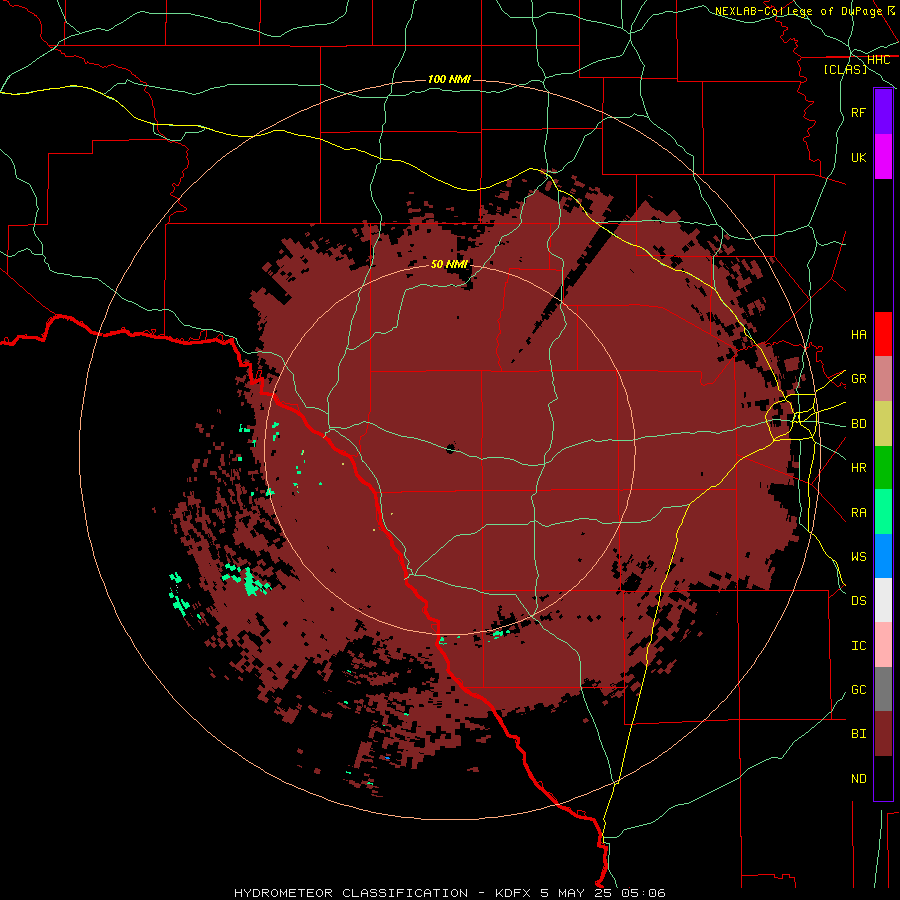
Task: Click the UK magenta legend swatch
Action: point(883,157)
